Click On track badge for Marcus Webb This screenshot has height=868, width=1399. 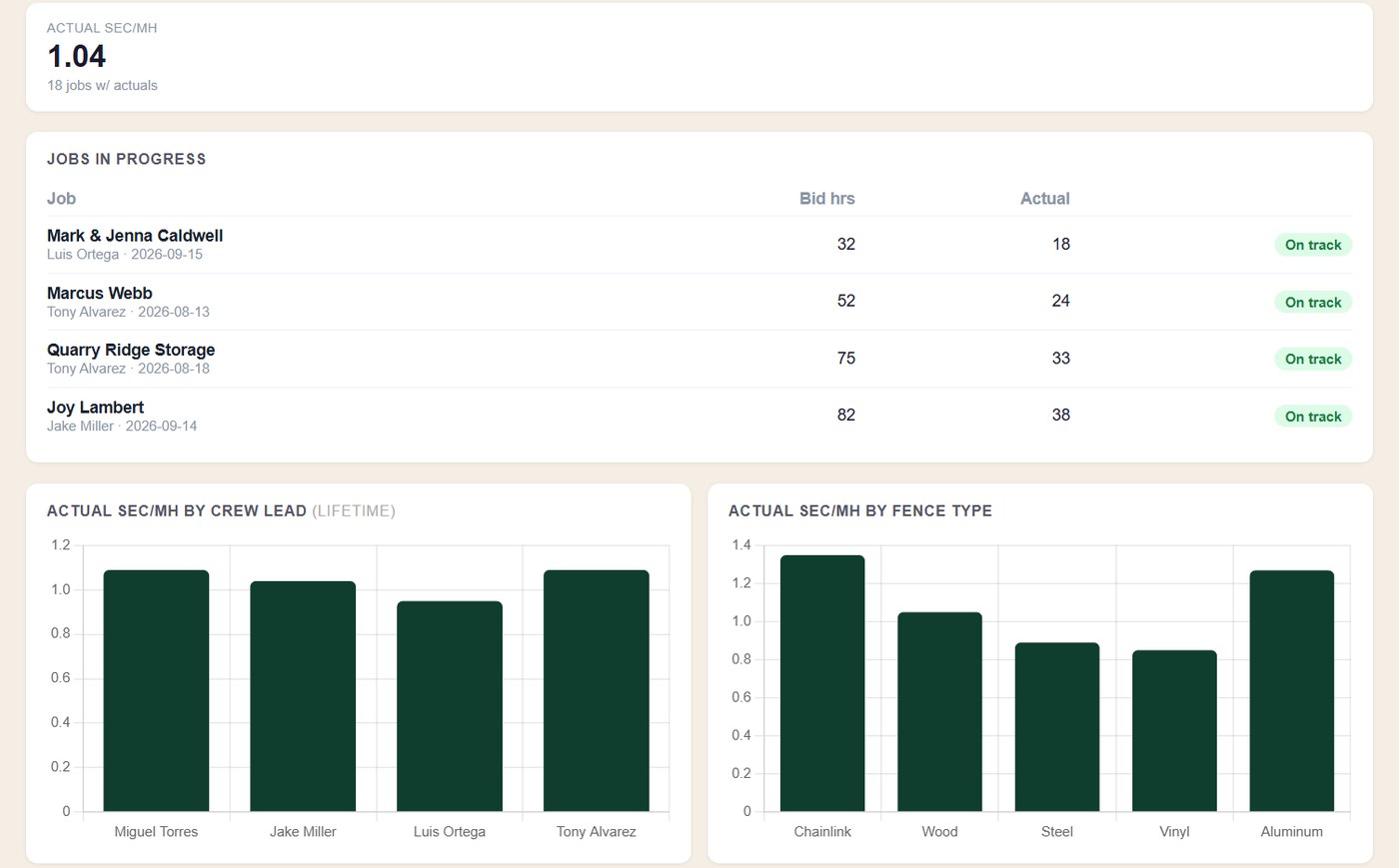[1313, 302]
